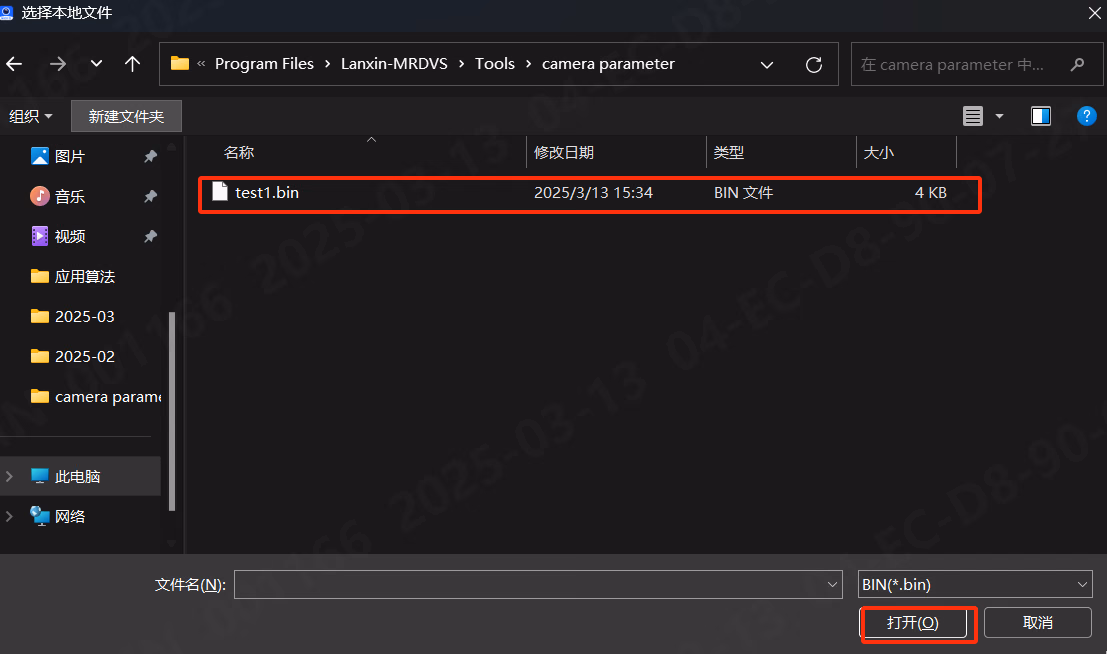Open 音乐 in the sidebar

pos(69,196)
